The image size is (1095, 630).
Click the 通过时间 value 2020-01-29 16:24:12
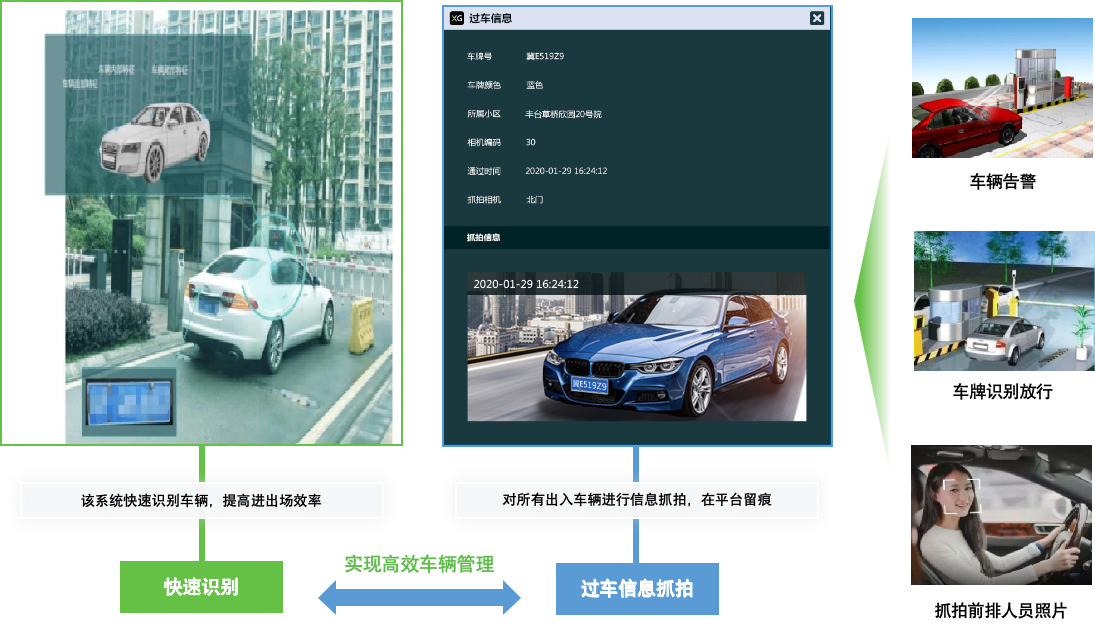[566, 171]
